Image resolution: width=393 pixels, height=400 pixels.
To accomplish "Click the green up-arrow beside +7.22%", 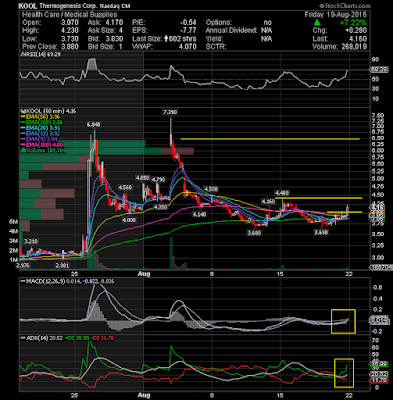I will pyautogui.click(x=318, y=23).
